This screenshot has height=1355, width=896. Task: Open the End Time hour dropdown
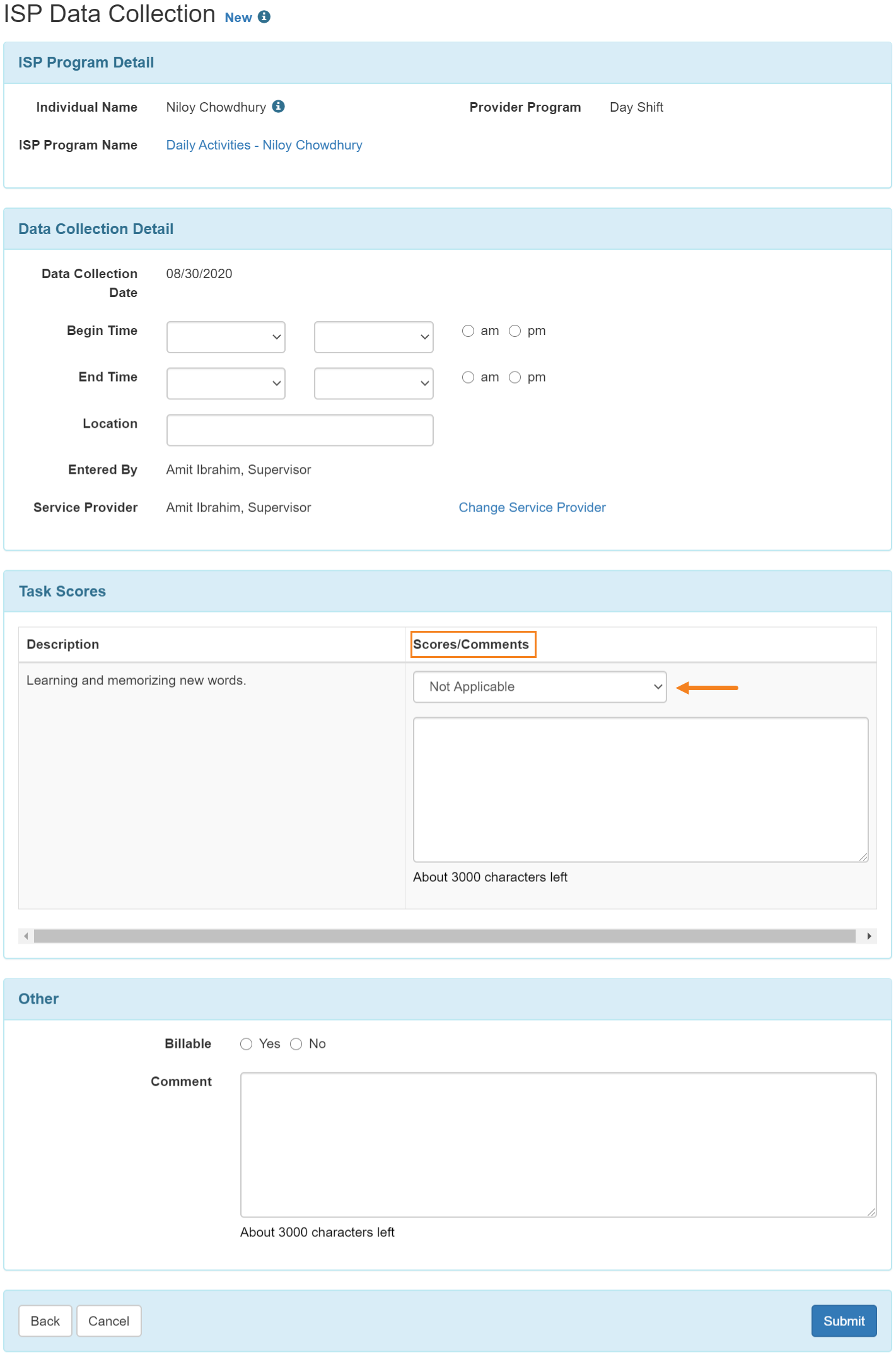pyautogui.click(x=226, y=384)
